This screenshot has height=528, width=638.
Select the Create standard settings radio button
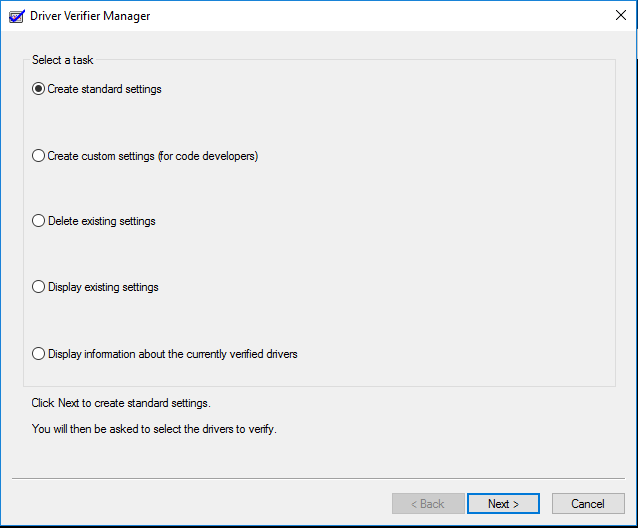pos(38,89)
